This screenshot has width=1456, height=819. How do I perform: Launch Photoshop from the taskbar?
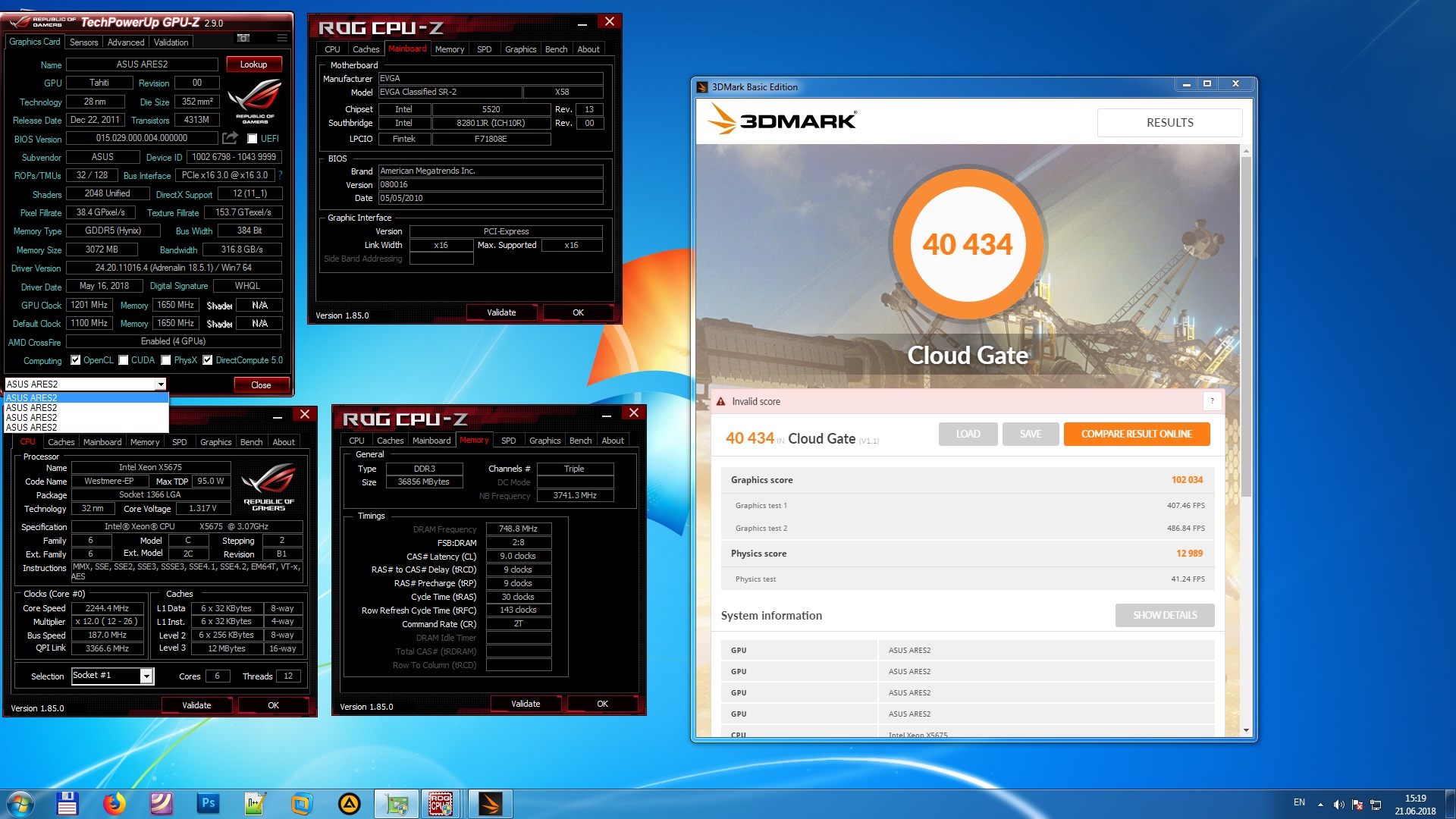point(208,804)
